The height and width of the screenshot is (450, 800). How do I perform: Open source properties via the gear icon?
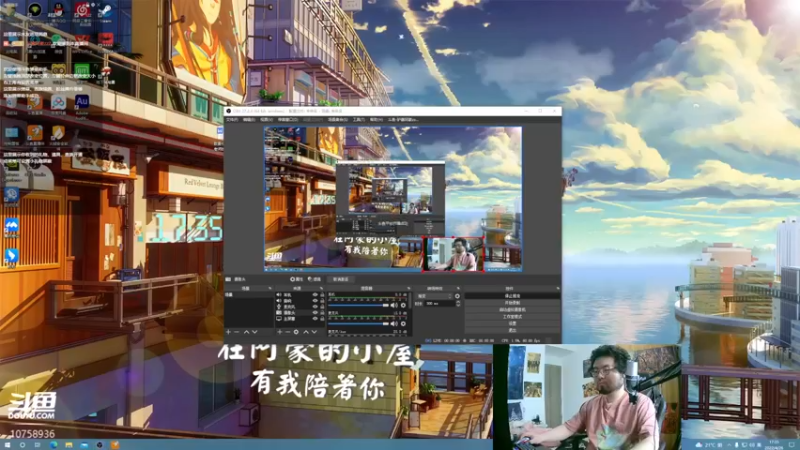296,332
